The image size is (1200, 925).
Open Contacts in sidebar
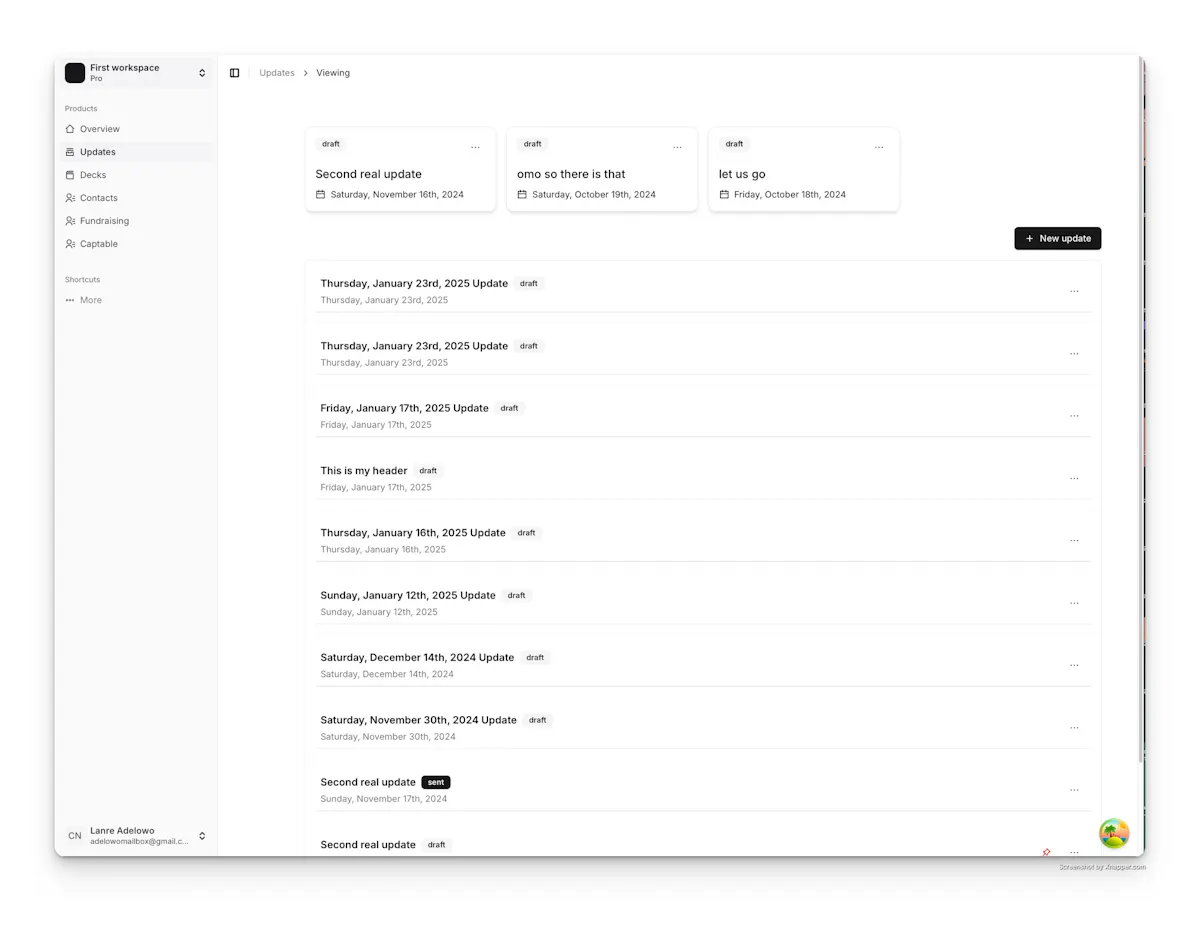135,198
